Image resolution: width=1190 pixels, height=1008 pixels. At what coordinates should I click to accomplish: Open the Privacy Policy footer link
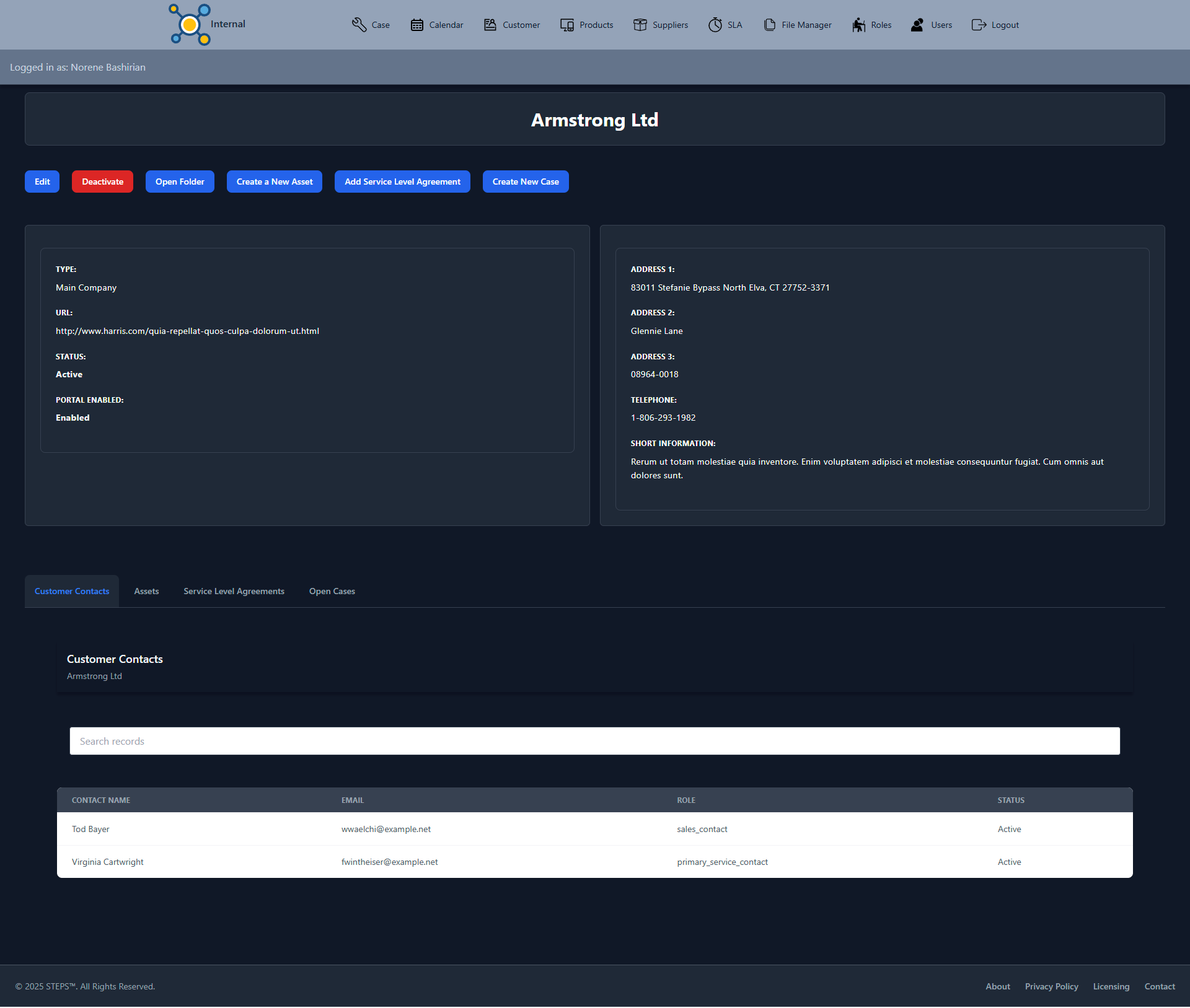point(1051,986)
